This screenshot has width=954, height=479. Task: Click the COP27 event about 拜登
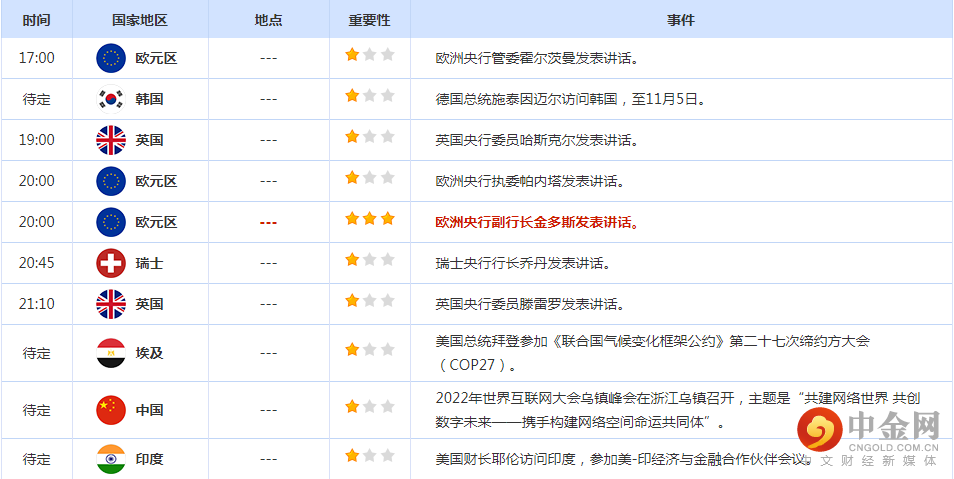click(x=653, y=353)
